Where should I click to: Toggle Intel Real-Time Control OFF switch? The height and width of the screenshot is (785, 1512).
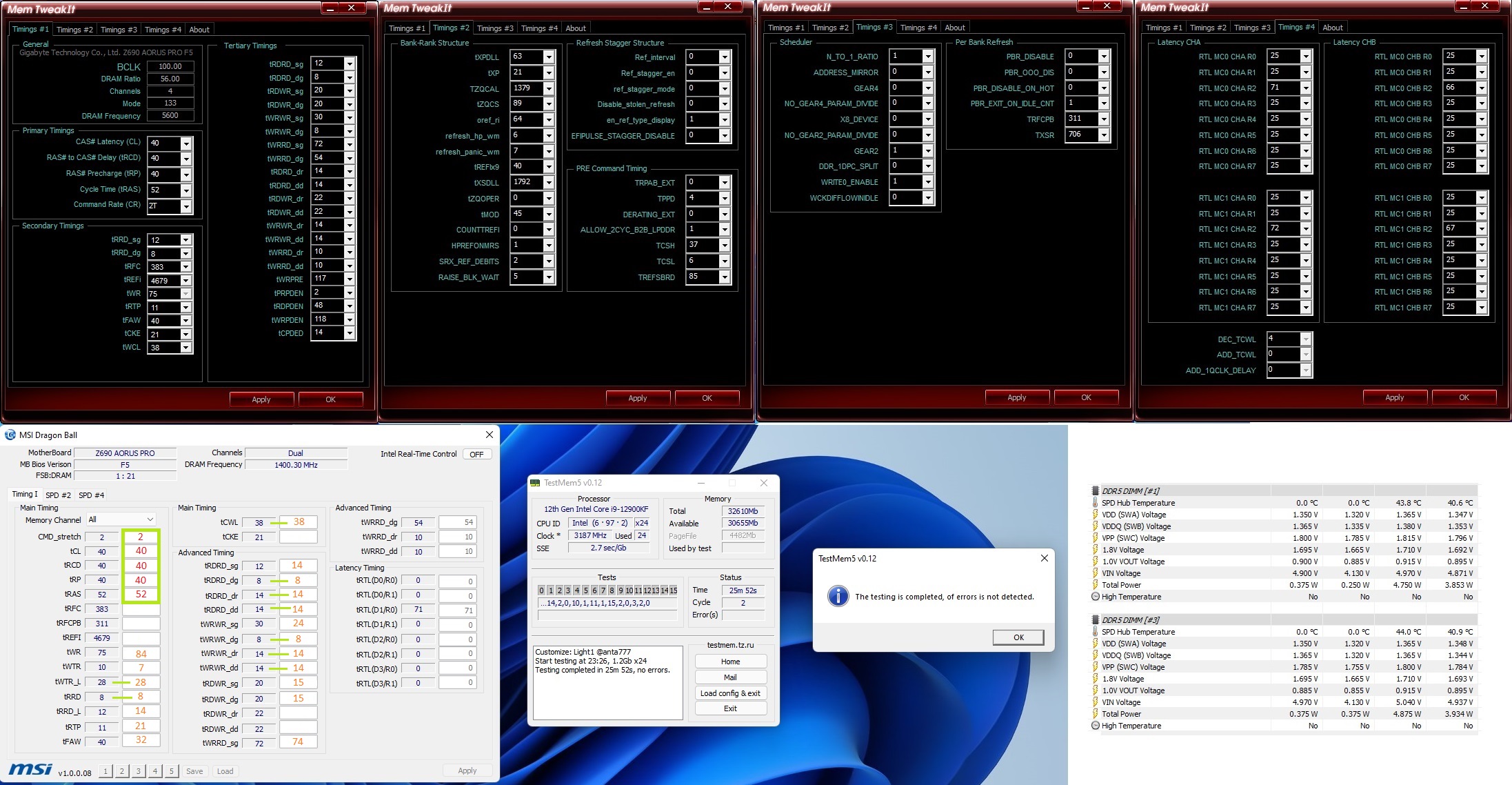pos(476,455)
